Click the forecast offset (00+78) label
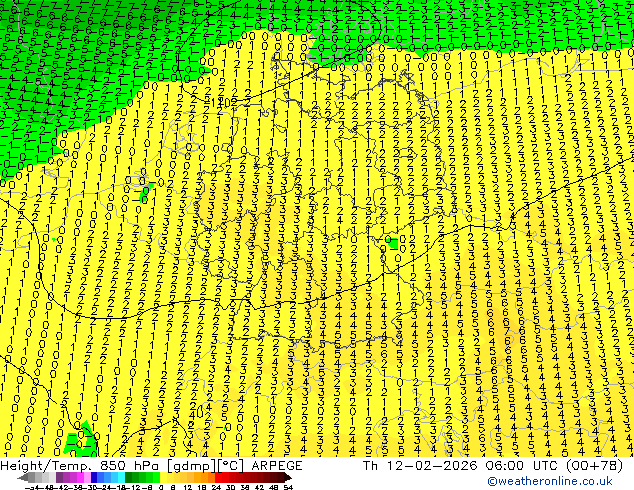This screenshot has width=634, height=490. click(593, 466)
